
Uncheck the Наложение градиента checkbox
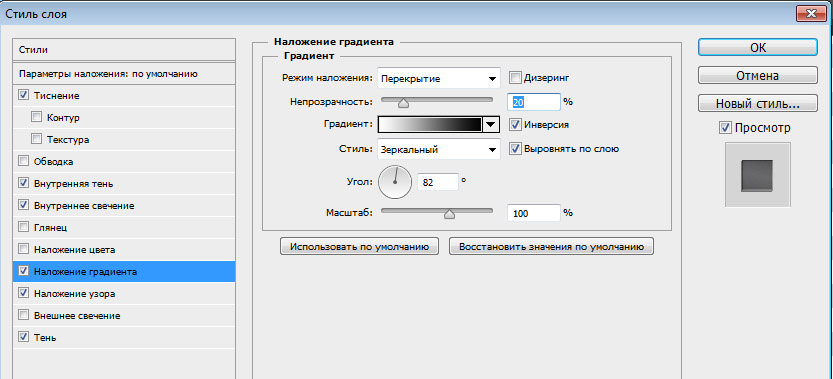pos(23,271)
